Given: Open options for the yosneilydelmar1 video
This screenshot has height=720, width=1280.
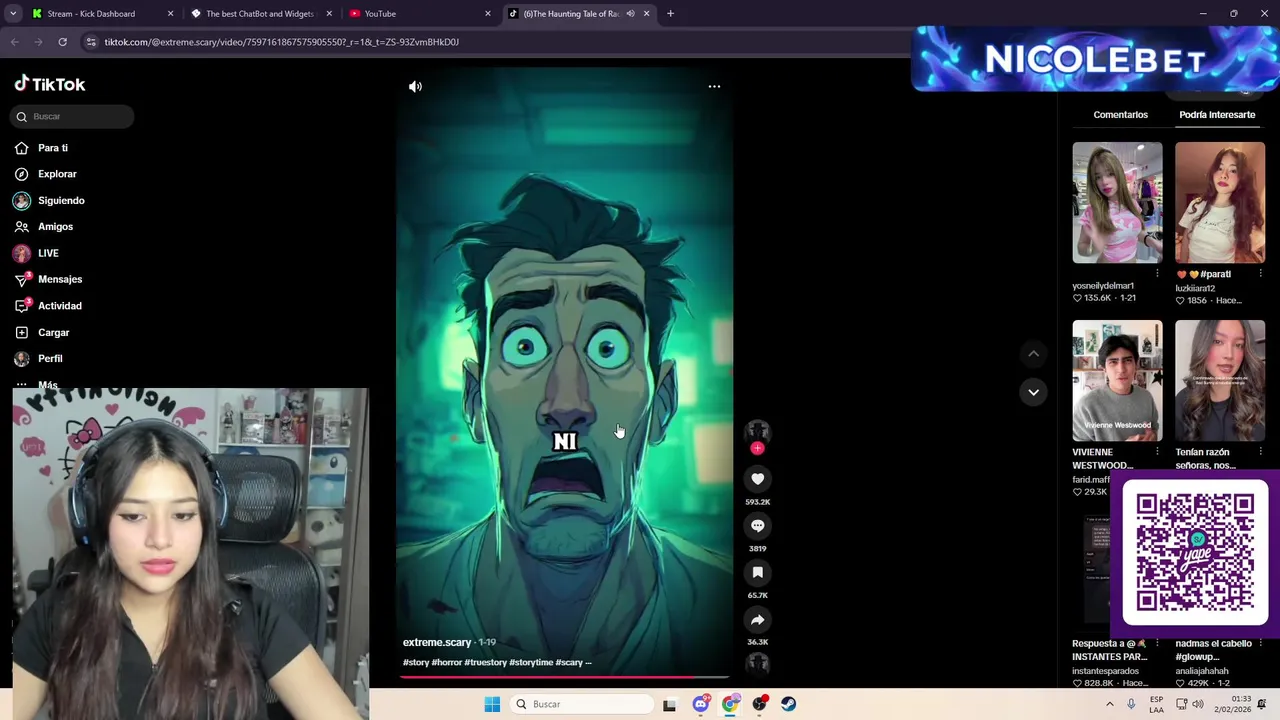Looking at the screenshot, I should click(1157, 274).
